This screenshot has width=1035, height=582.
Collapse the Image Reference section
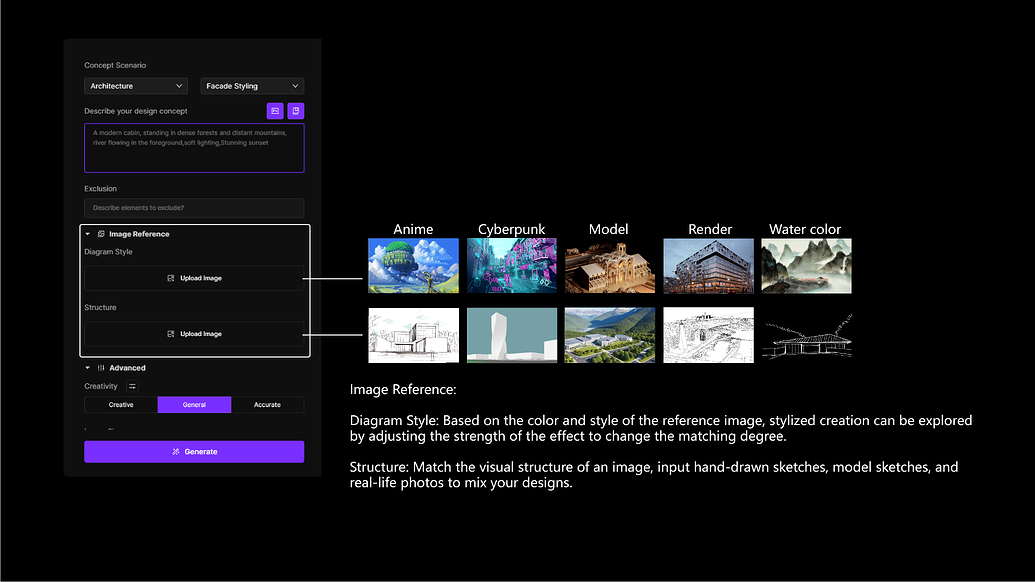87,234
